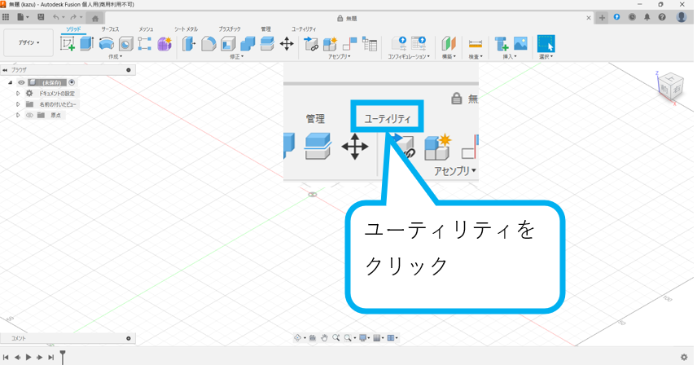Select the purple Create Form tool
The width and height of the screenshot is (698, 365).
click(164, 44)
